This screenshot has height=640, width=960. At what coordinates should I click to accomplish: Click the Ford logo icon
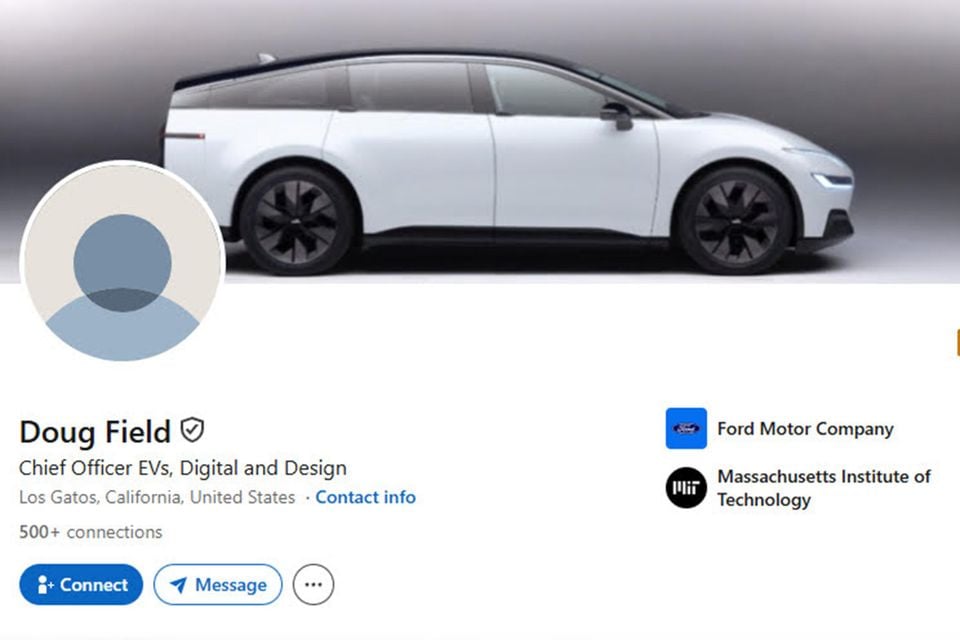point(686,428)
